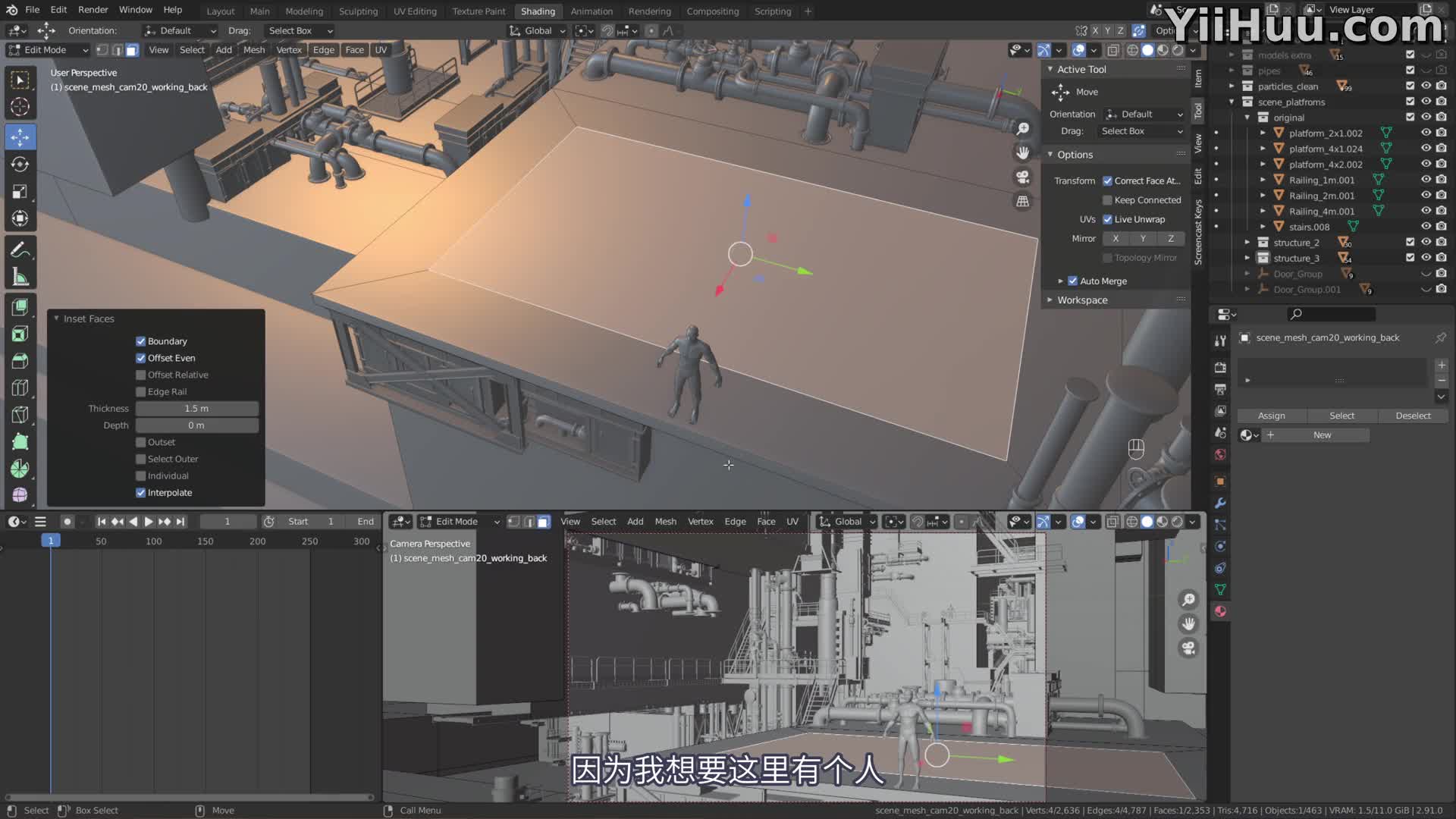The width and height of the screenshot is (1456, 819).
Task: Open the Global transform orientation dropdown in top header
Action: point(537,31)
